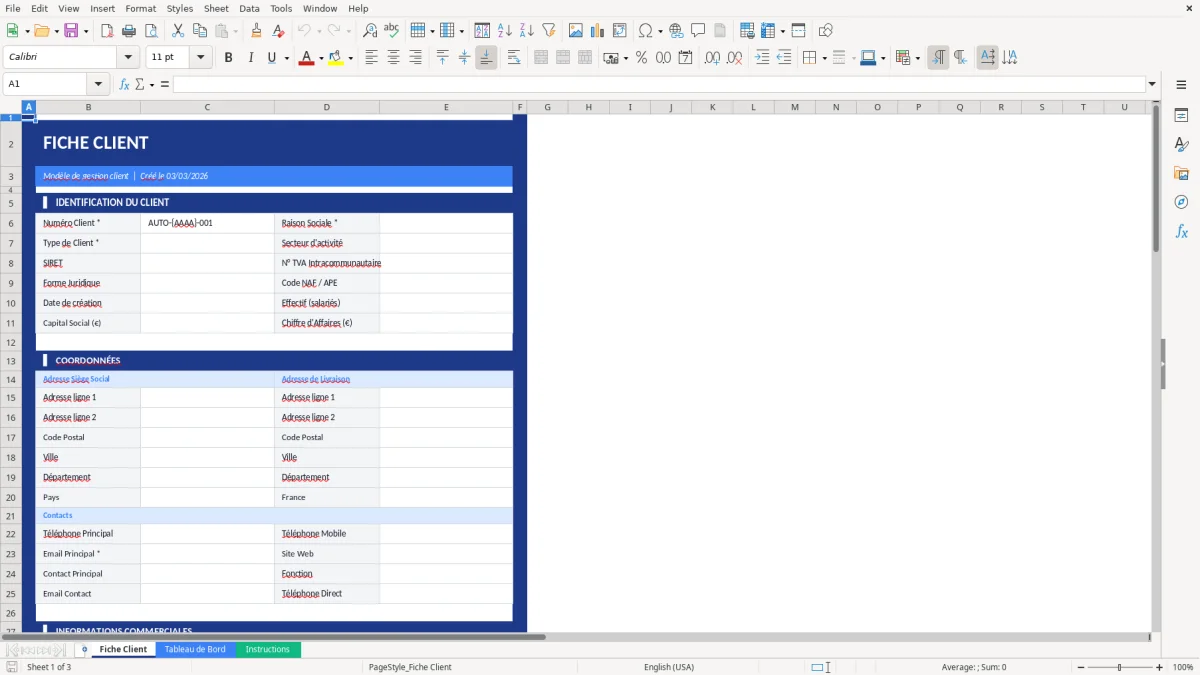This screenshot has height=675, width=1200.
Task: Open the Format menu
Action: coord(140,8)
